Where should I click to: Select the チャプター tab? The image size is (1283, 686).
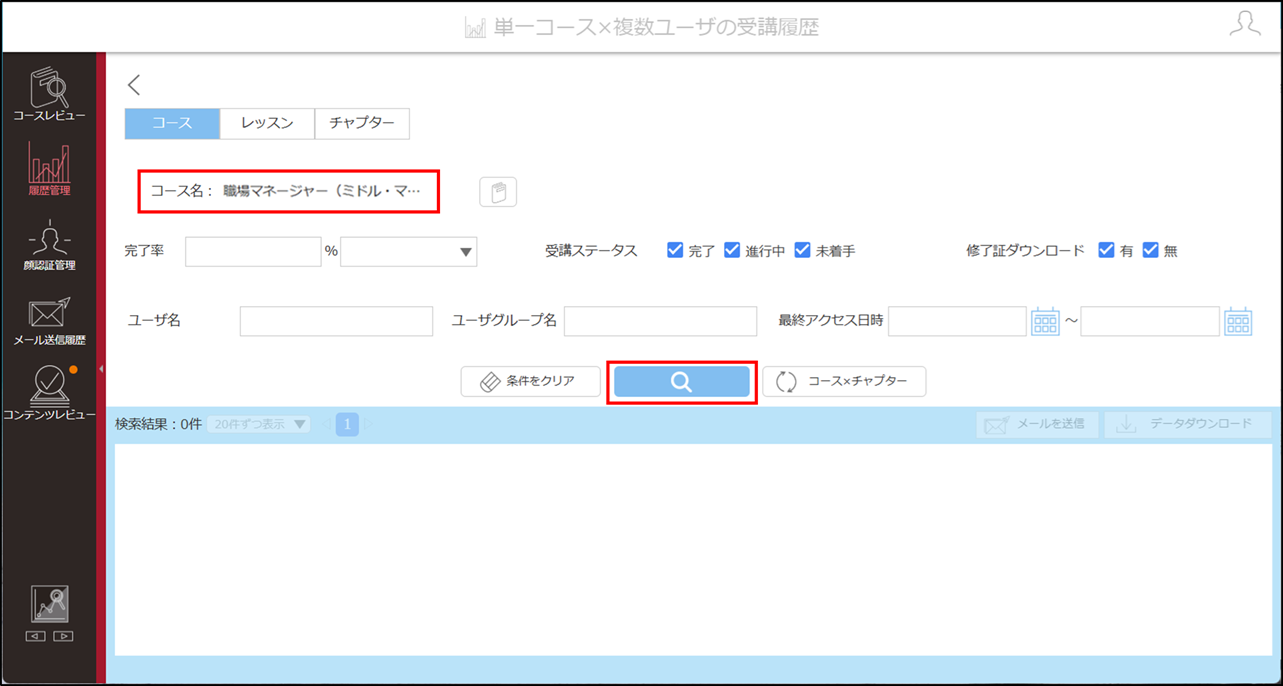pos(362,124)
